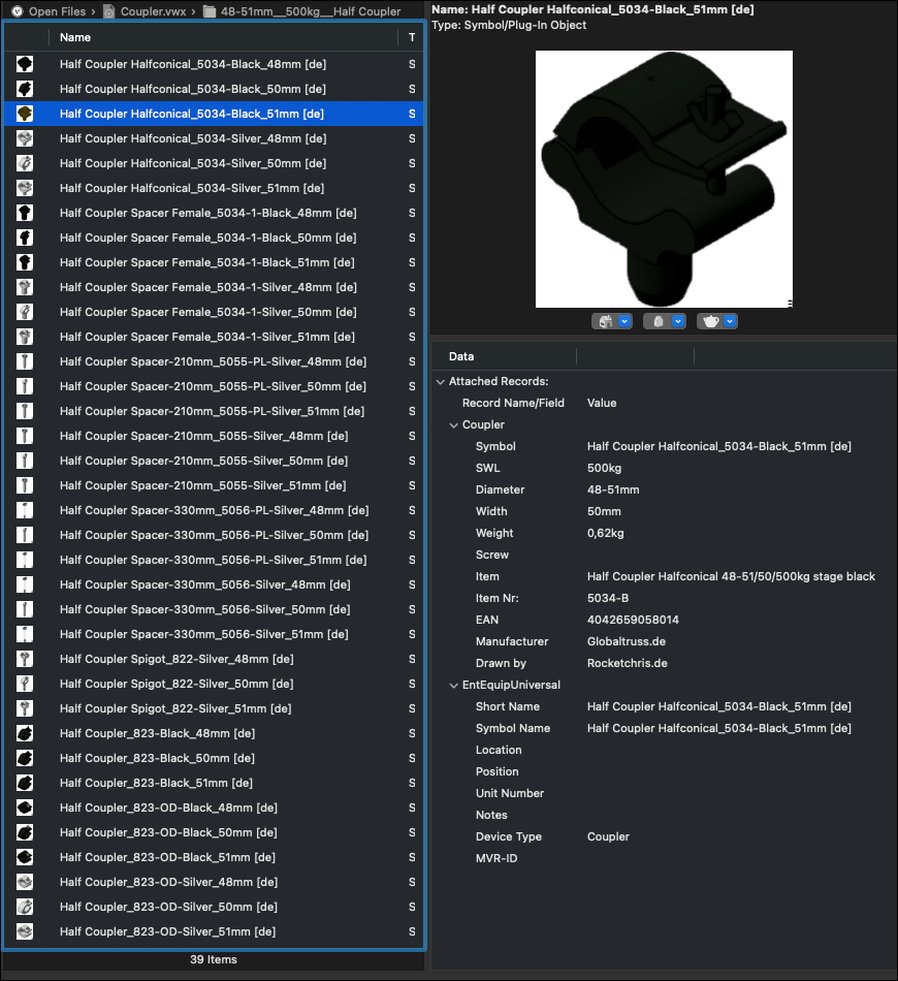Click thumbnail icon of Halfconical_5034-Silver_48mm row
898x981 pixels.
click(x=24, y=138)
